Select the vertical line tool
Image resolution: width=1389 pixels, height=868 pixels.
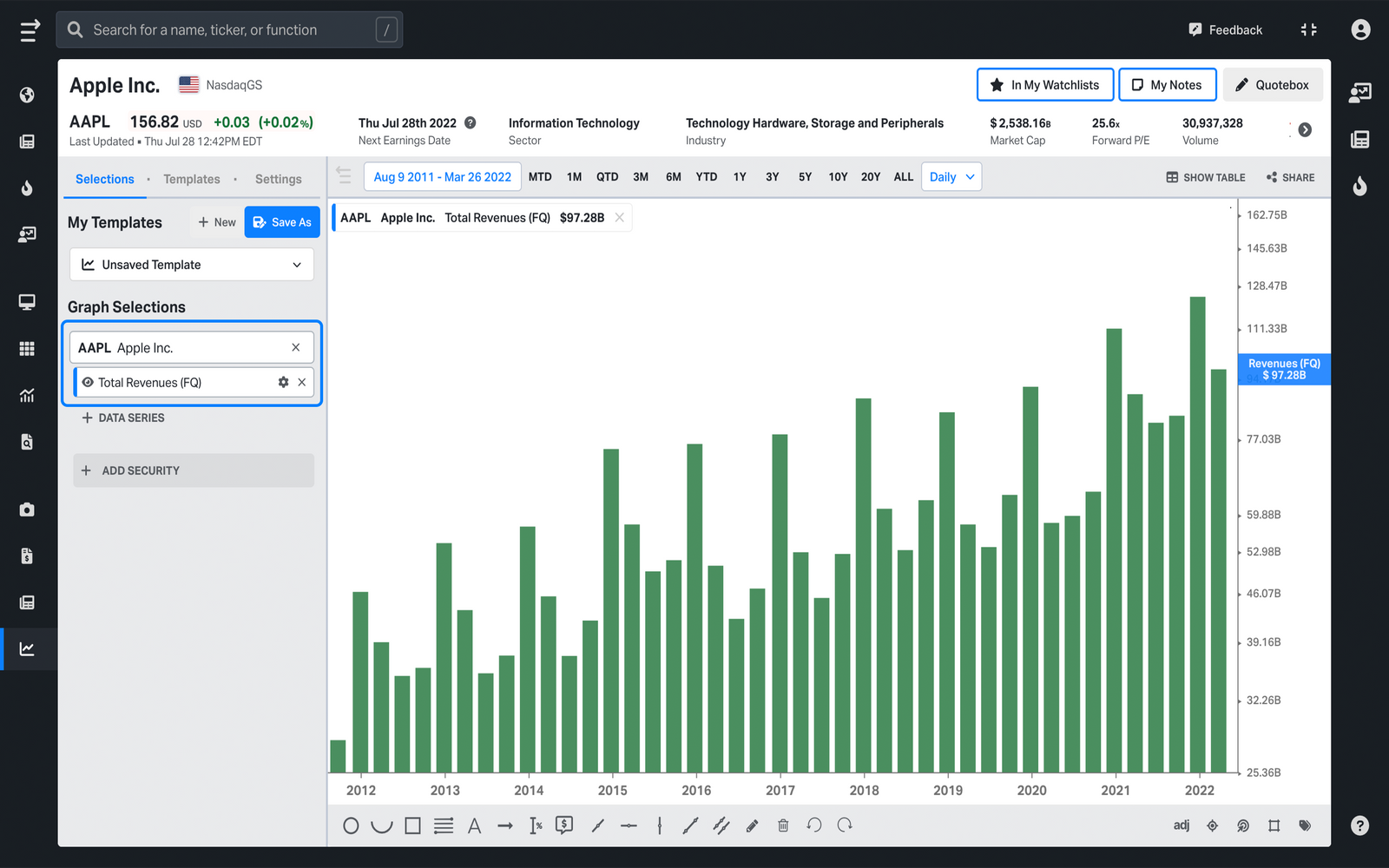pos(660,825)
